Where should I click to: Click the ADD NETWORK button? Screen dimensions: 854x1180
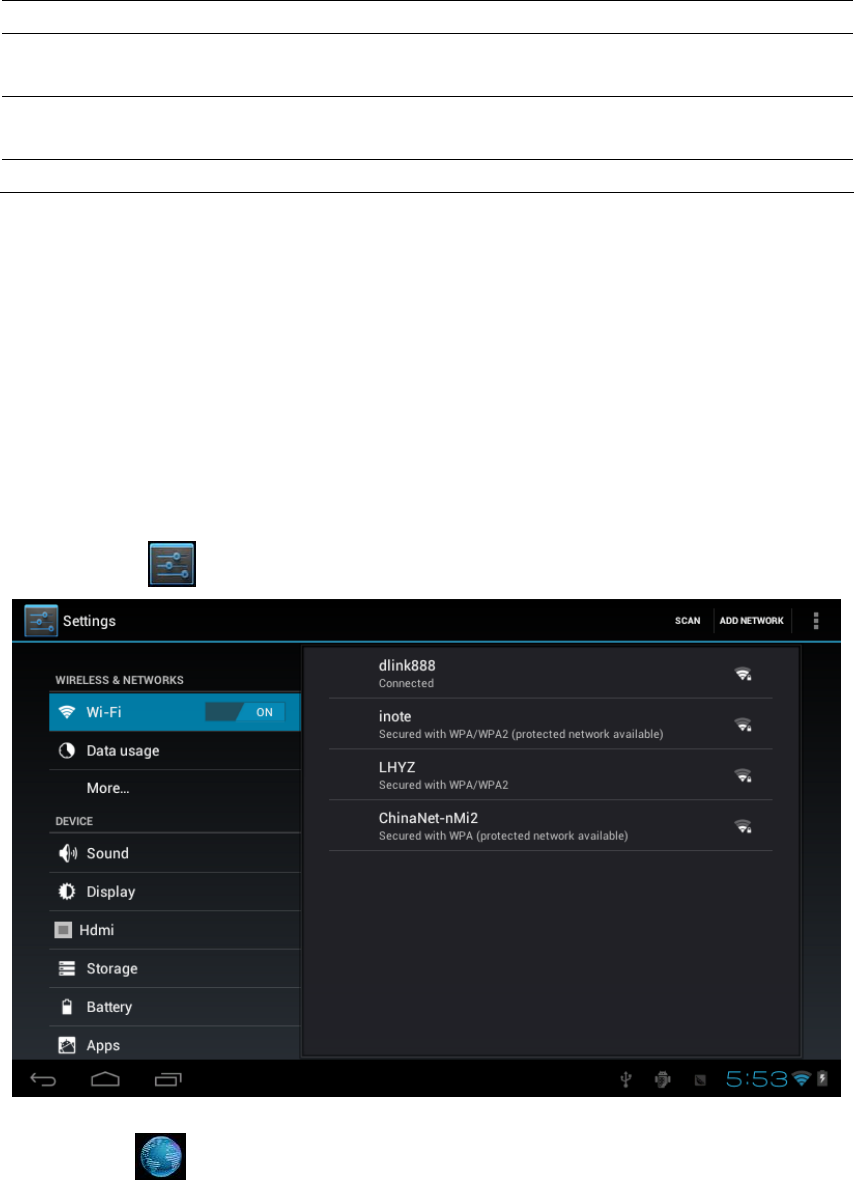751,621
